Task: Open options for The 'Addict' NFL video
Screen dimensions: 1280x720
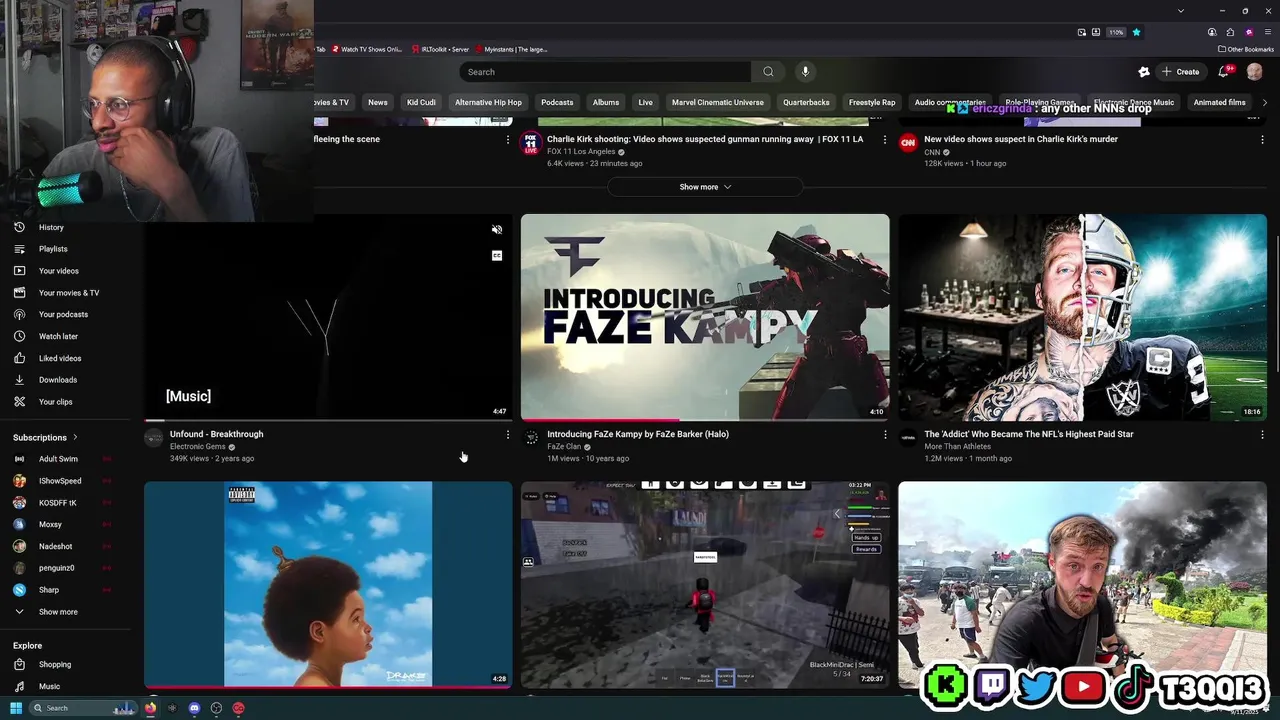Action: (x=1262, y=435)
